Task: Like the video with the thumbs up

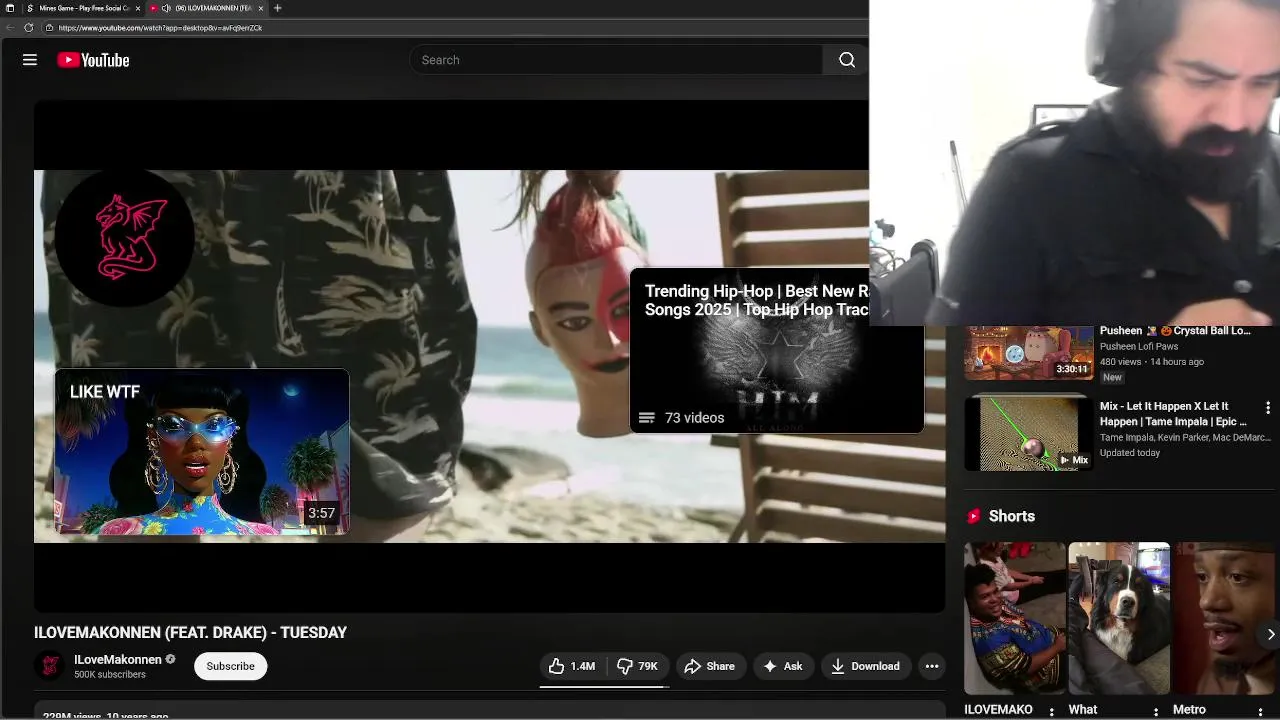Action: point(572,666)
